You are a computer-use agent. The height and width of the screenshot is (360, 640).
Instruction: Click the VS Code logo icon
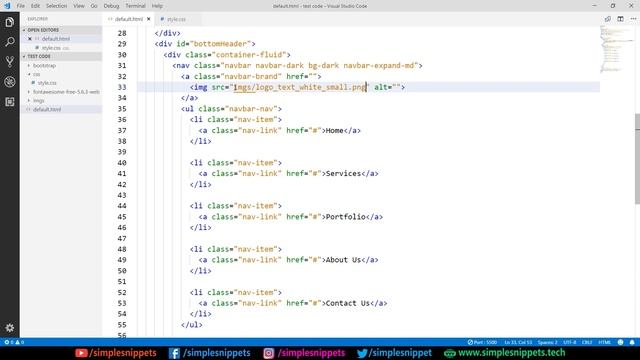tap(7, 6)
